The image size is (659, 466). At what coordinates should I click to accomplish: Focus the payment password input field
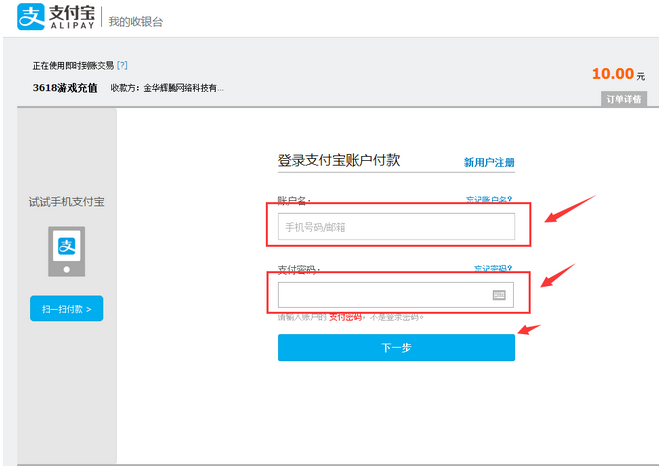(395, 295)
